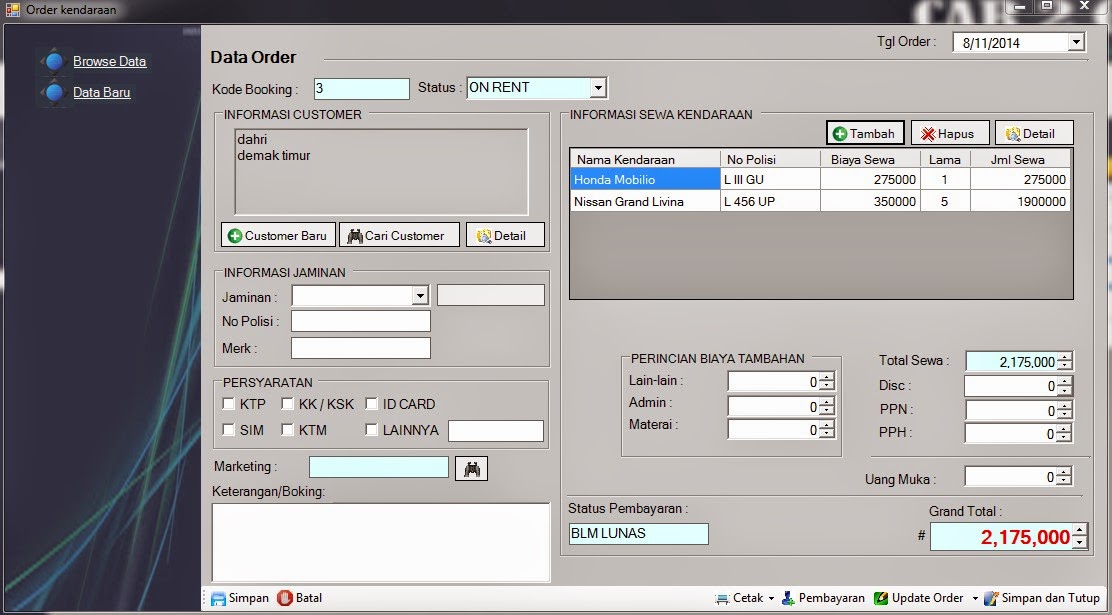Click Hapus to delete selected vehicle

948,132
